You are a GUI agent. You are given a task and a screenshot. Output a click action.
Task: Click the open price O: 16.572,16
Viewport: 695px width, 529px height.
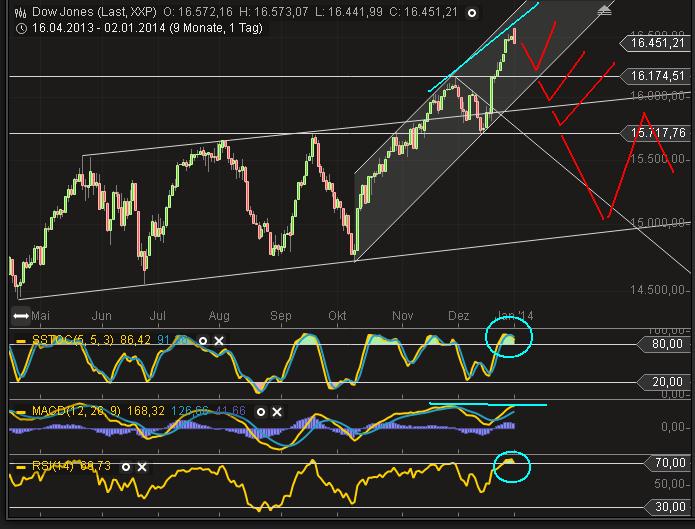(x=198, y=12)
